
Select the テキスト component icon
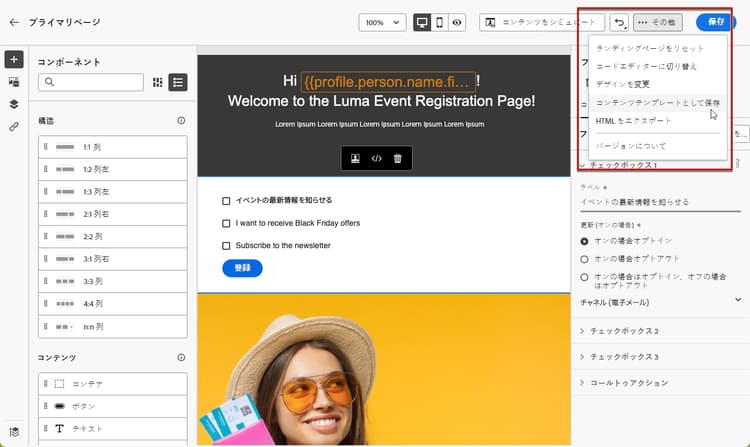pos(59,428)
